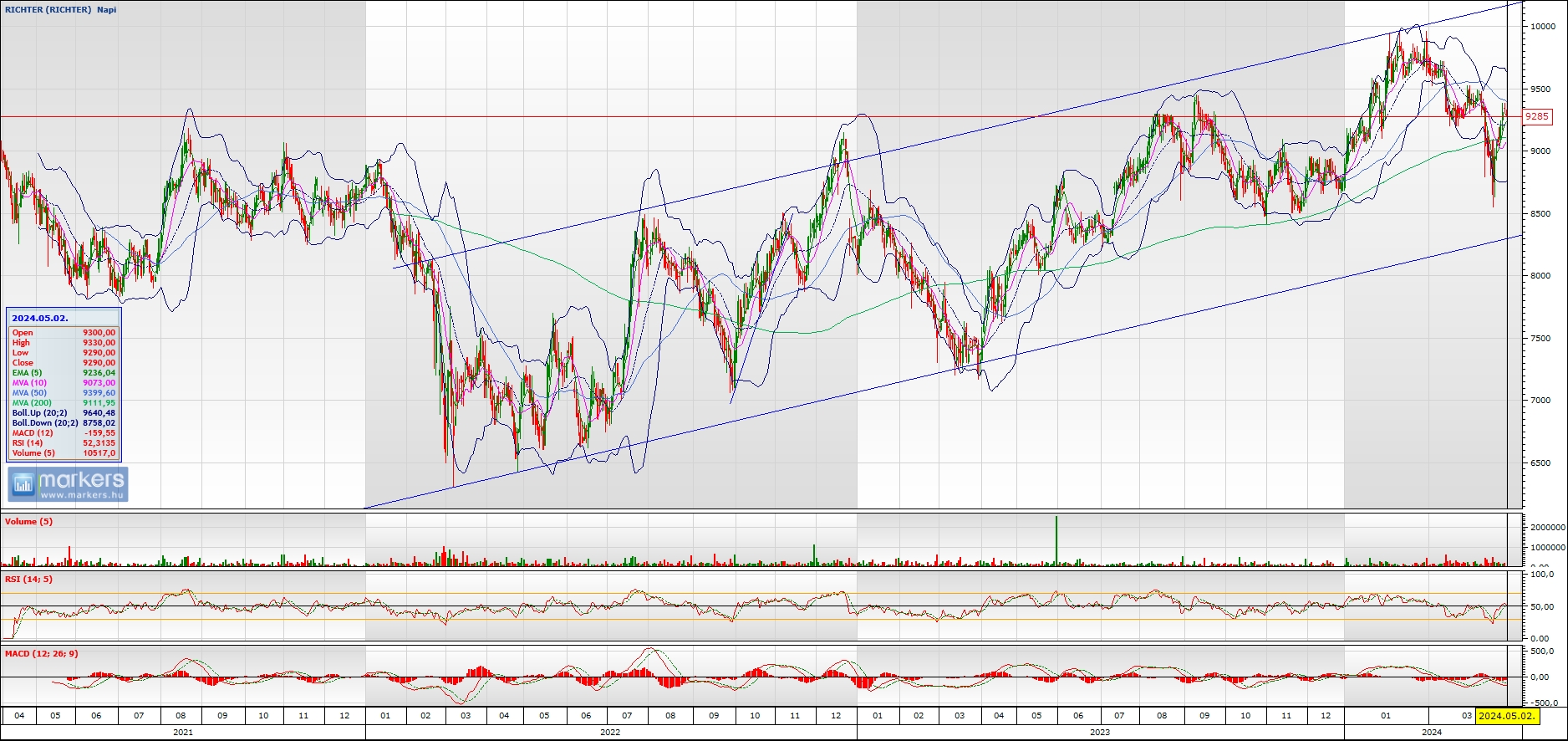Jump to the 2022 year label

pyautogui.click(x=610, y=732)
